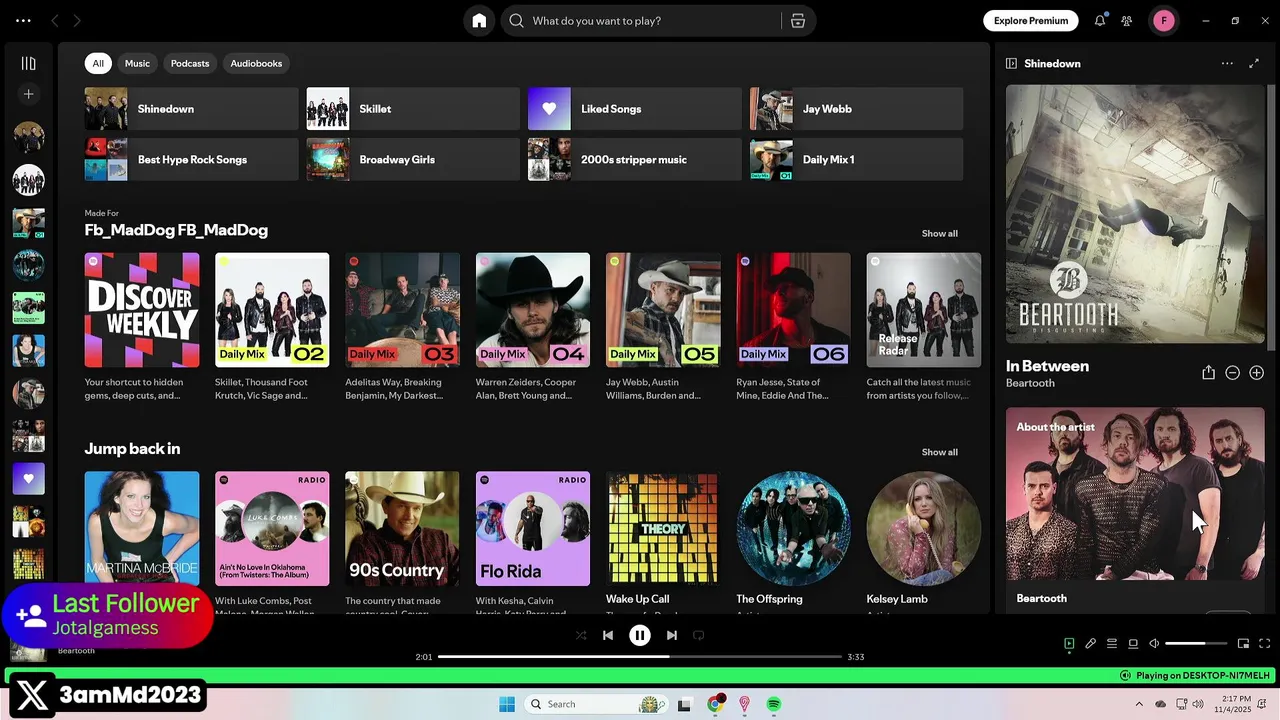
Task: Open Friend Activity icon
Action: point(1127,20)
